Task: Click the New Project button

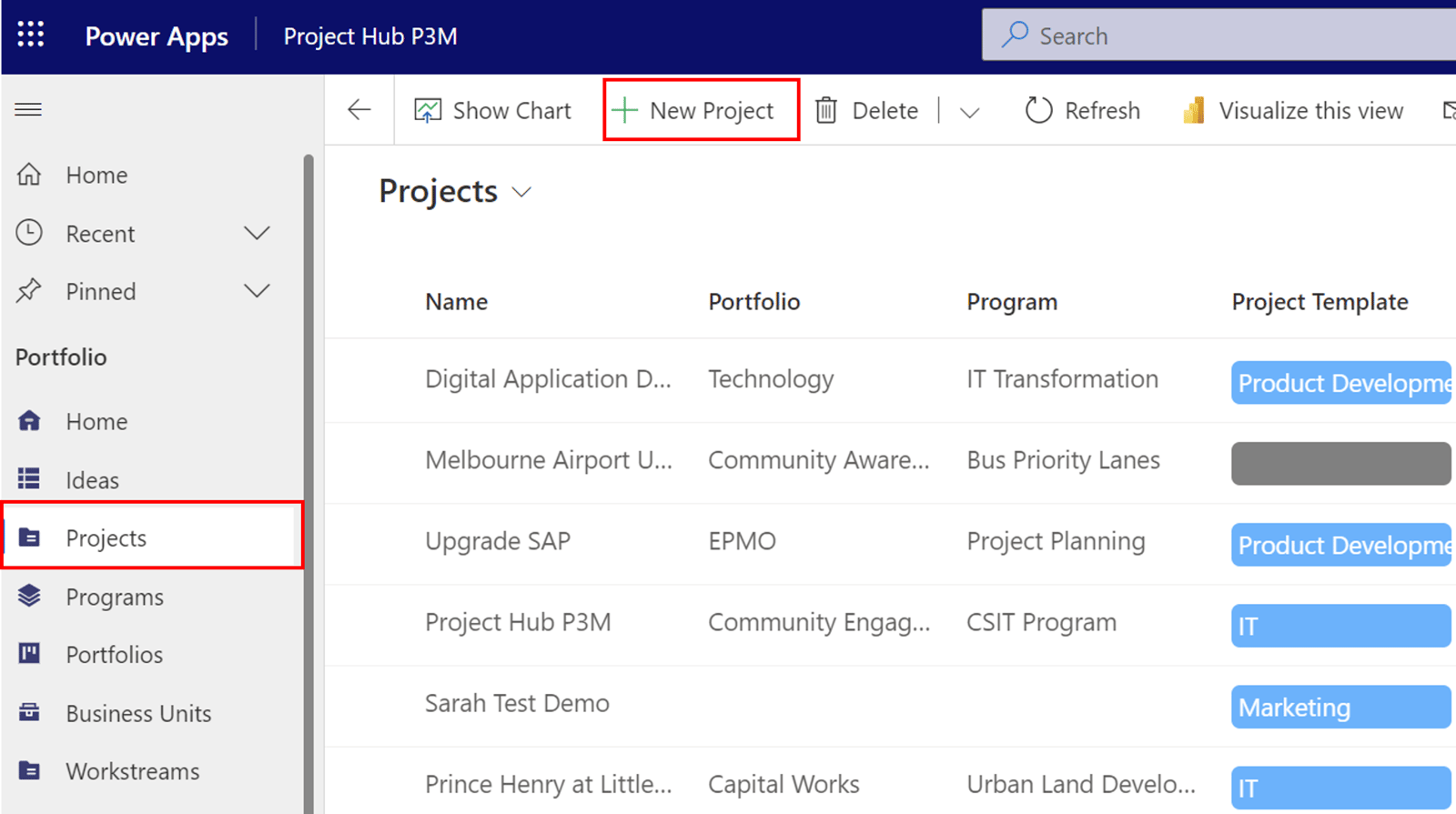Action: coord(701,110)
